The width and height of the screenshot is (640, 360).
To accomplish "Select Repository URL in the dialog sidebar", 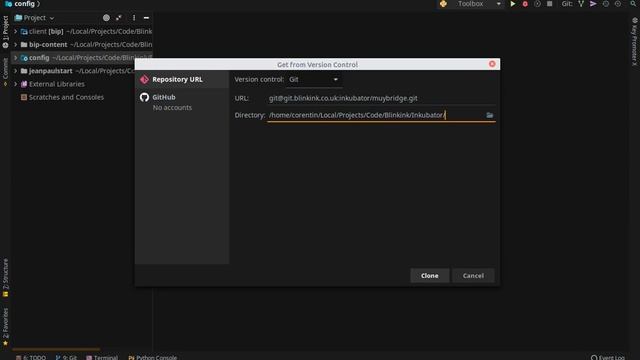I will click(182, 80).
